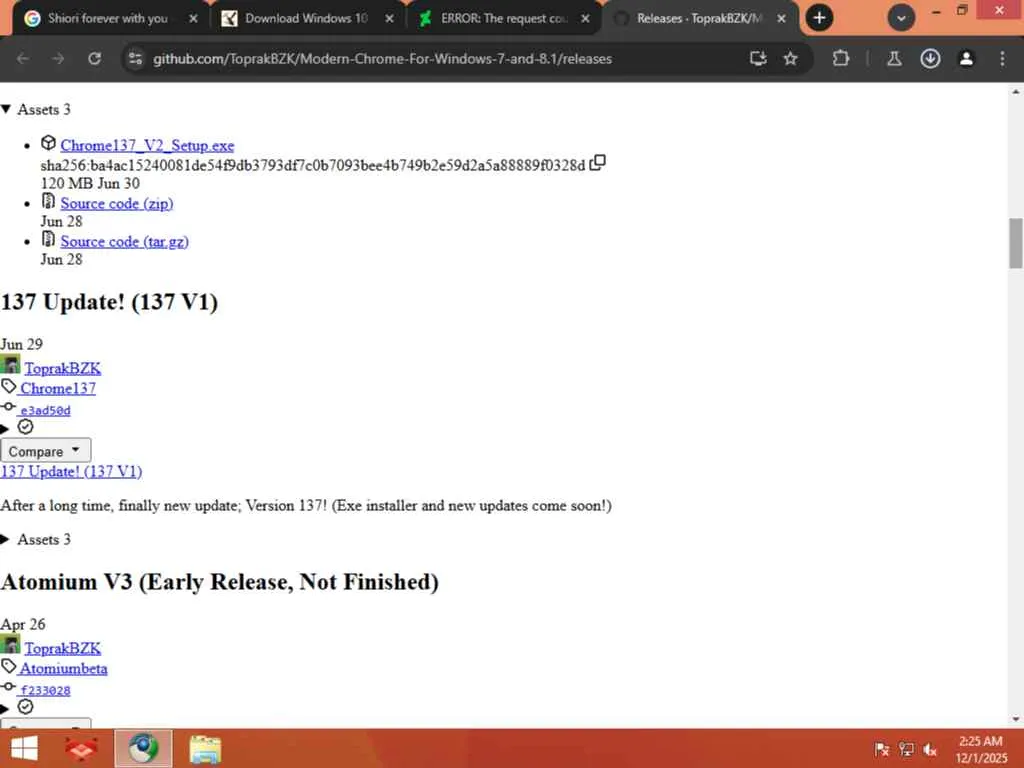The height and width of the screenshot is (768, 1024).
Task: Click file icon beside Source code (tar.gz)
Action: pos(48,238)
